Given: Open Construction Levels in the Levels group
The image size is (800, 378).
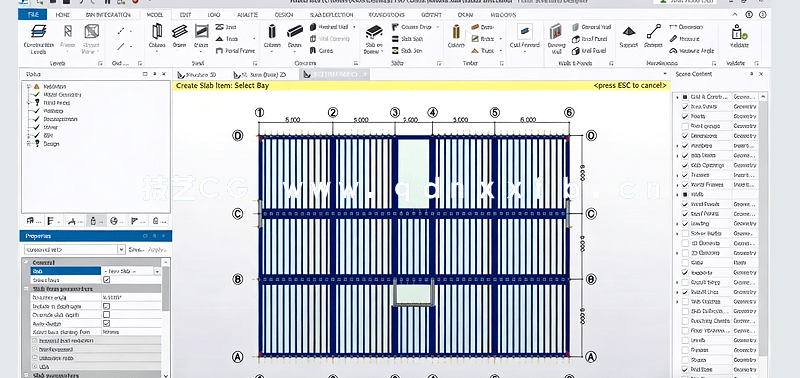Looking at the screenshot, I should (38, 38).
